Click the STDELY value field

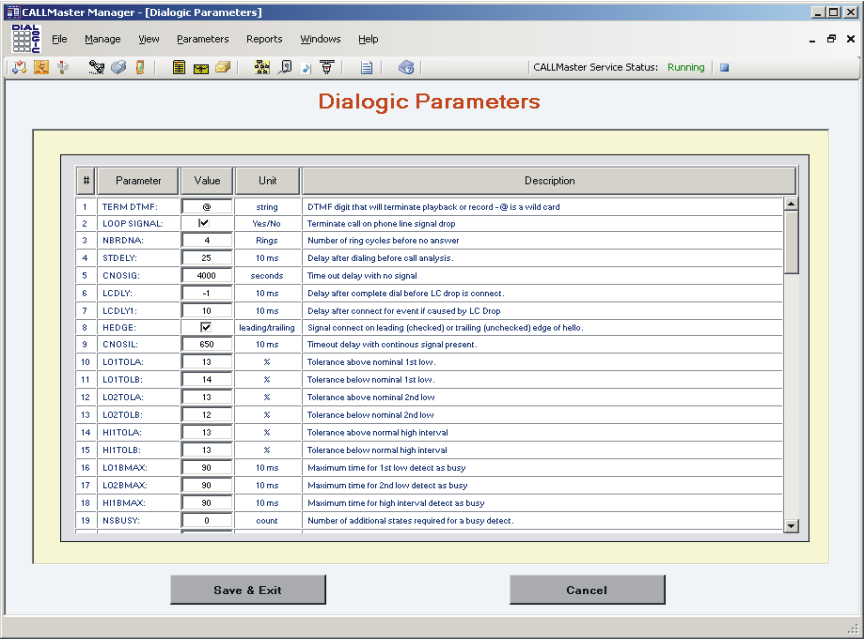click(x=207, y=258)
